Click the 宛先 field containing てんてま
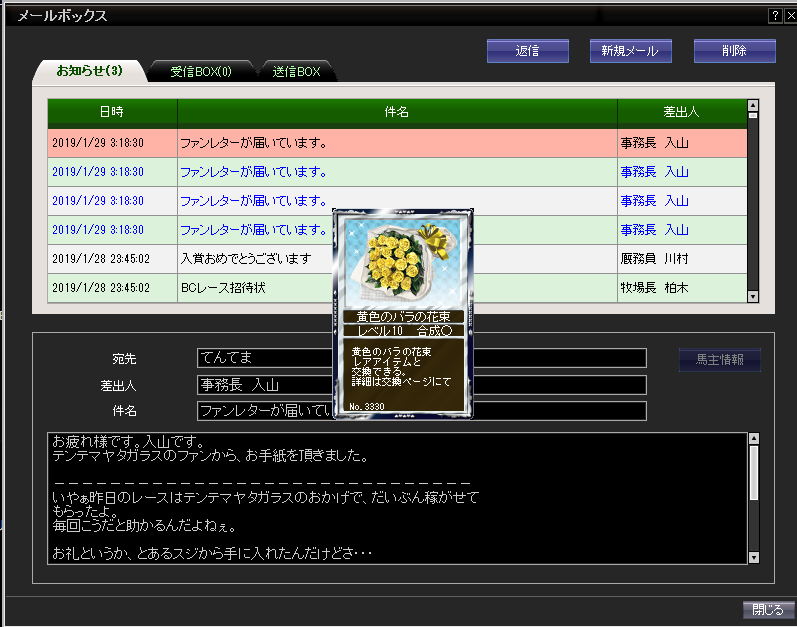This screenshot has height=627, width=797. (265, 358)
